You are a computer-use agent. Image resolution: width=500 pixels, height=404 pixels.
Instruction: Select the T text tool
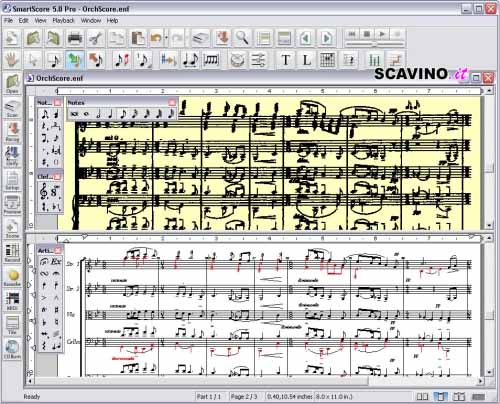[285, 60]
